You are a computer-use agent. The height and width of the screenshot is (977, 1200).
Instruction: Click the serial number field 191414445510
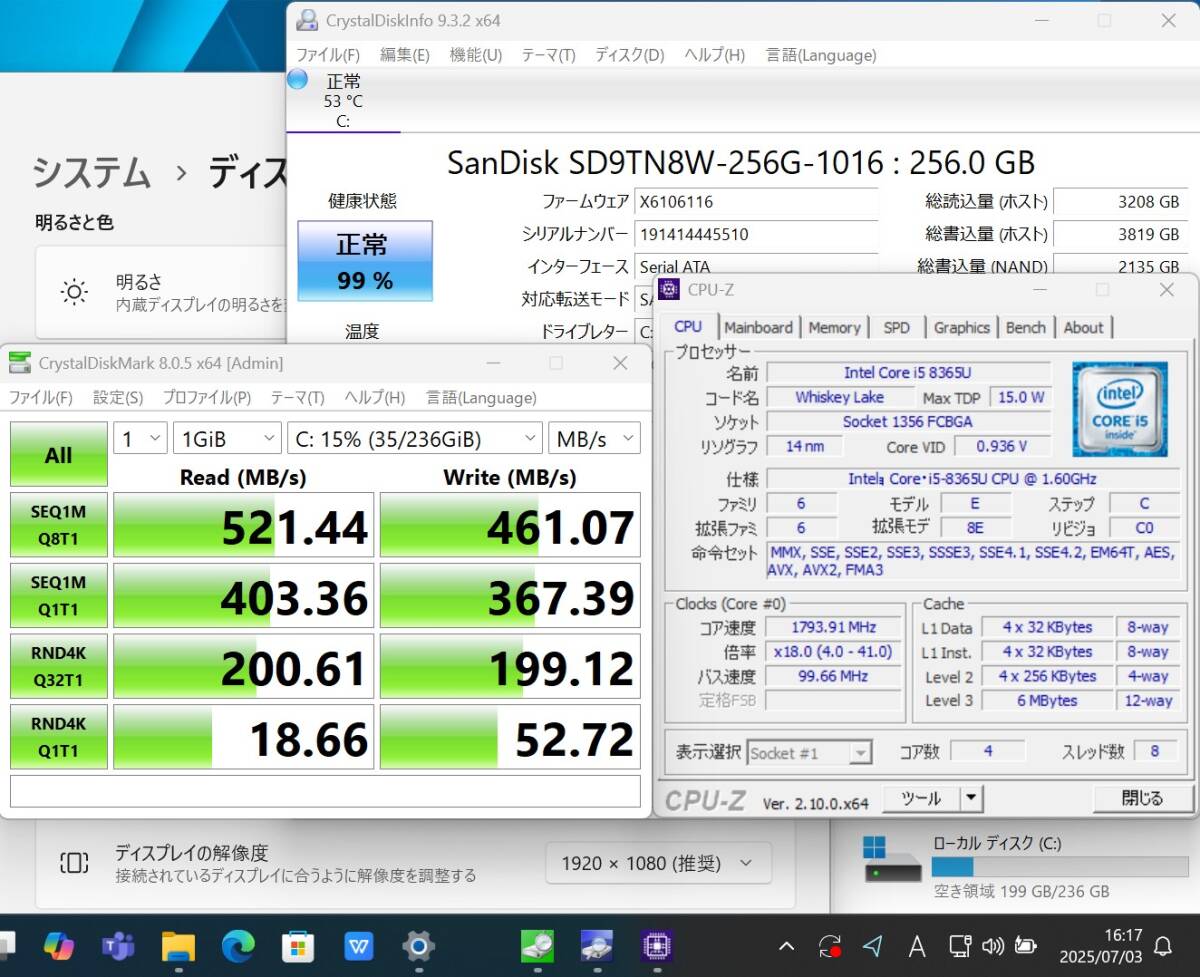(757, 234)
